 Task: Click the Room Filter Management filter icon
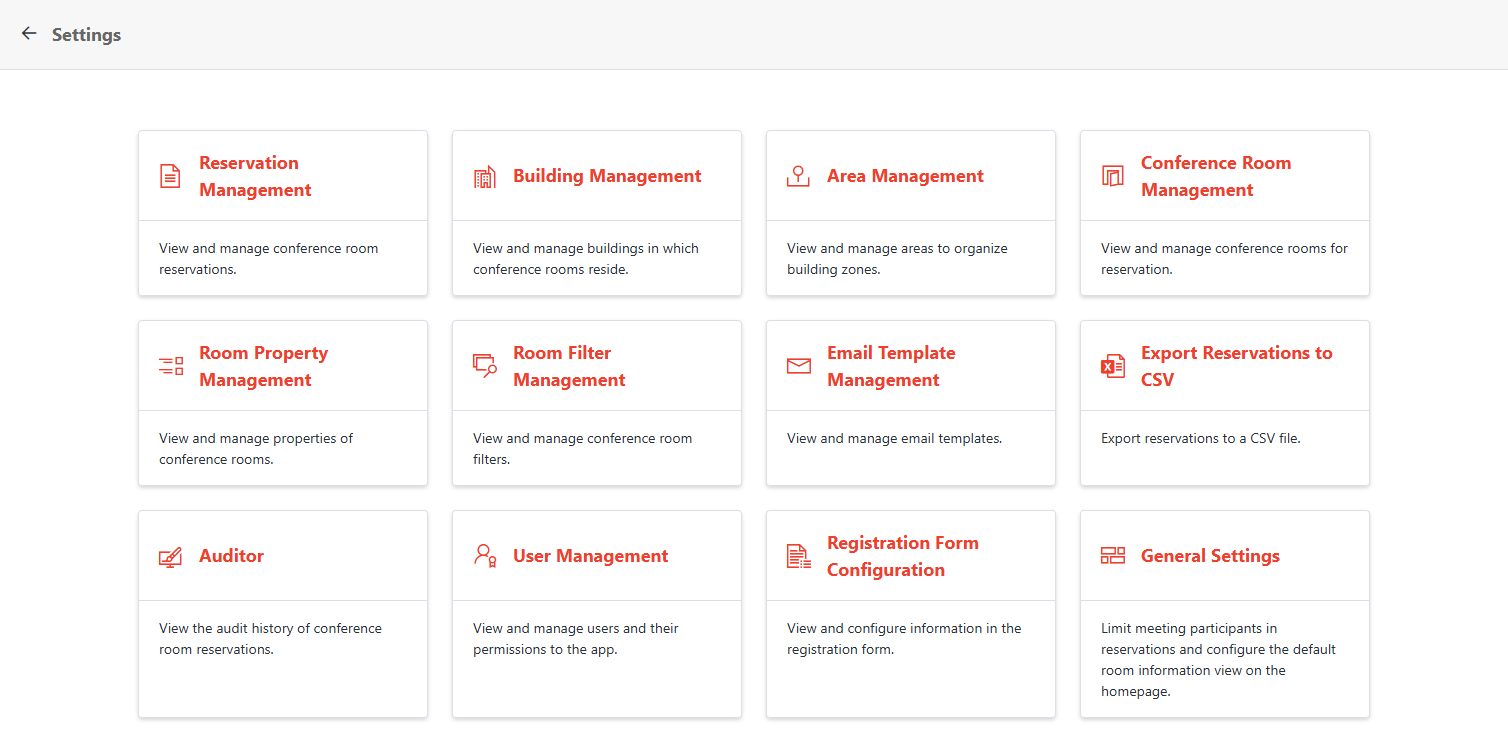click(484, 365)
